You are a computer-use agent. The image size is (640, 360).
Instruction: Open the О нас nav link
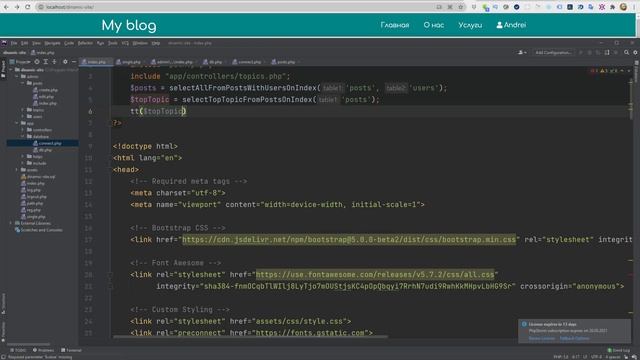pyautogui.click(x=433, y=25)
